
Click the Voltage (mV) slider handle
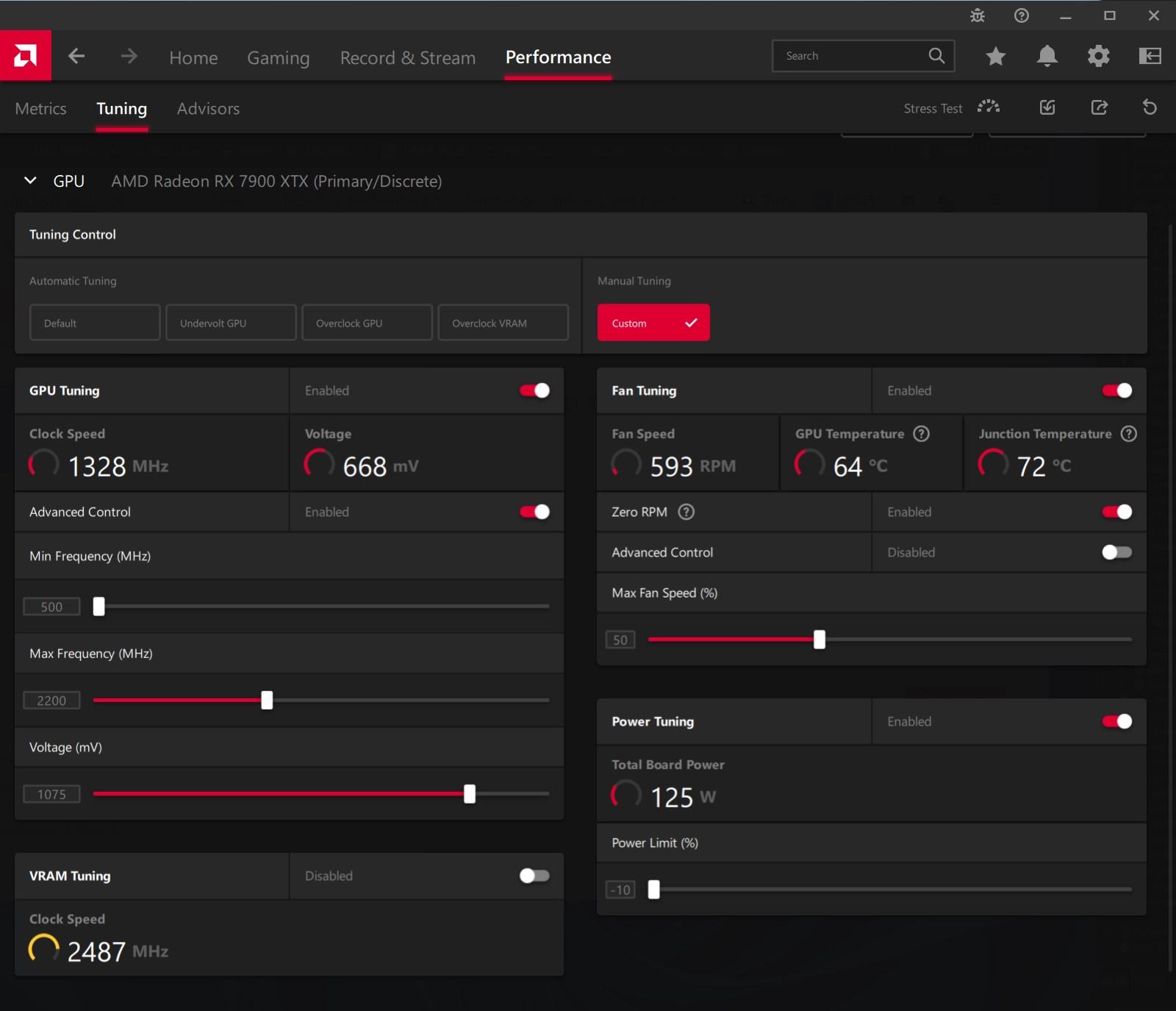pyautogui.click(x=470, y=794)
